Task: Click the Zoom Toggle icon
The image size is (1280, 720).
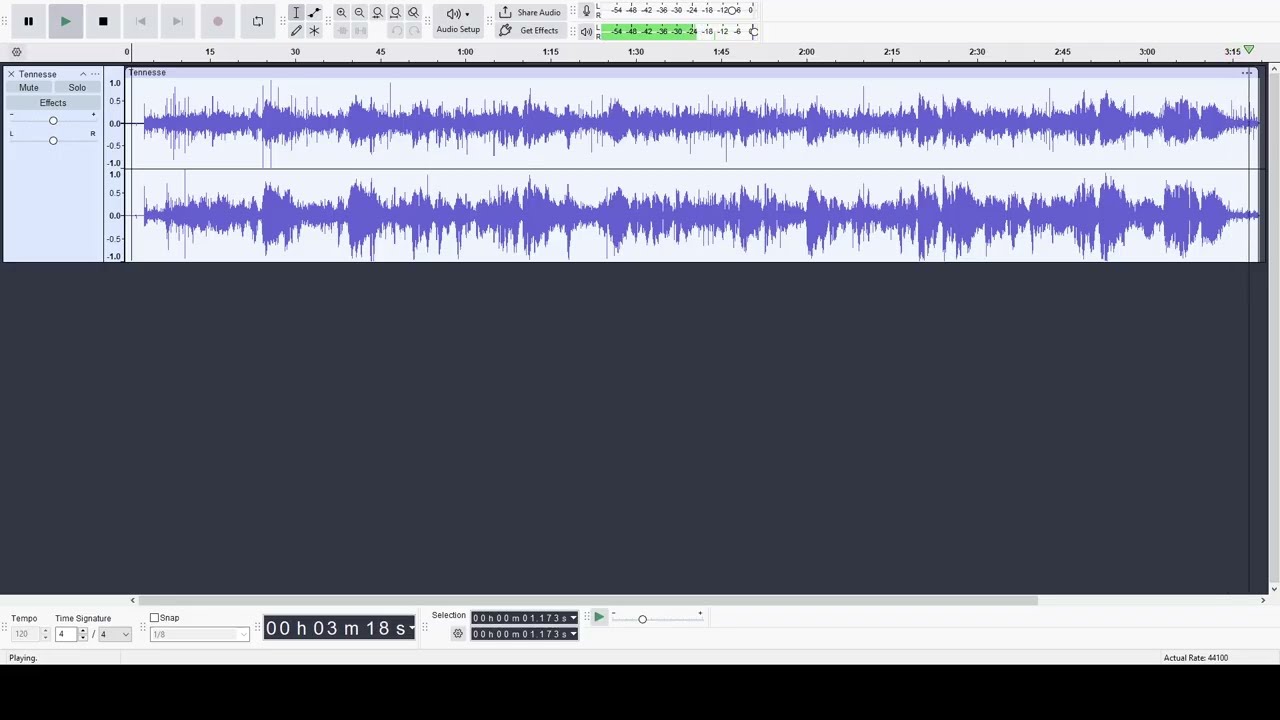Action: (x=413, y=12)
